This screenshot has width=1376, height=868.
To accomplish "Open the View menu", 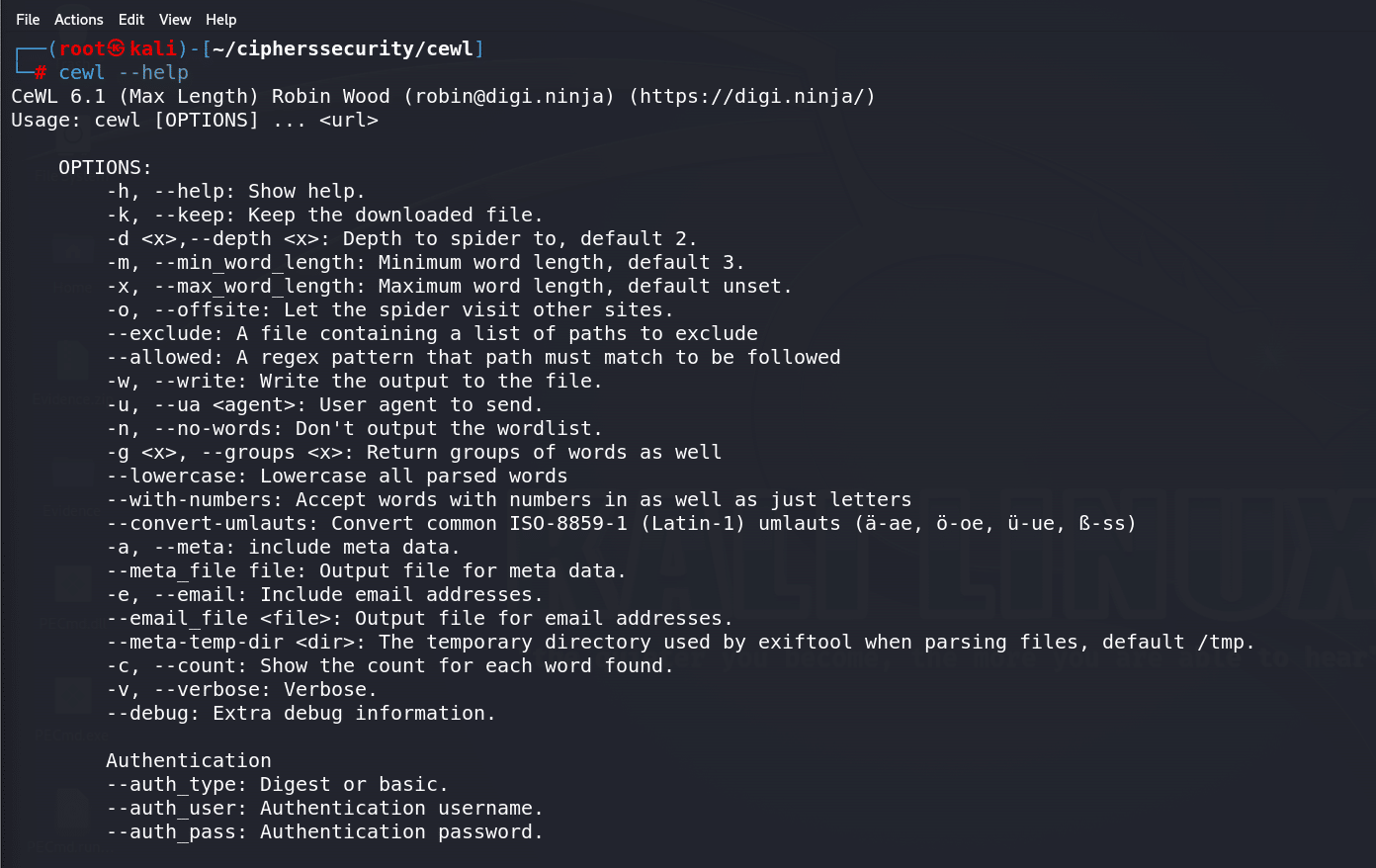I will (x=175, y=20).
